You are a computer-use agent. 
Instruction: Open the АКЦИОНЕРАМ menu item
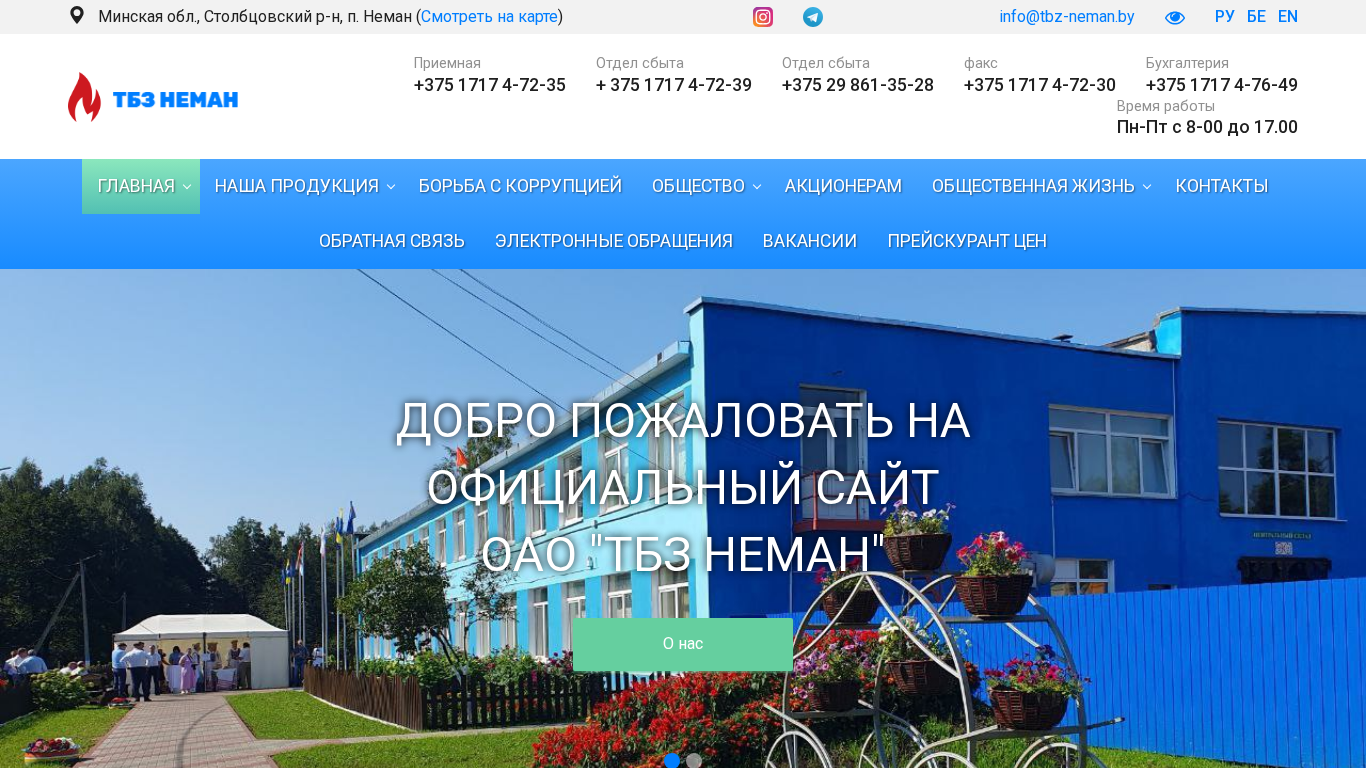(843, 186)
